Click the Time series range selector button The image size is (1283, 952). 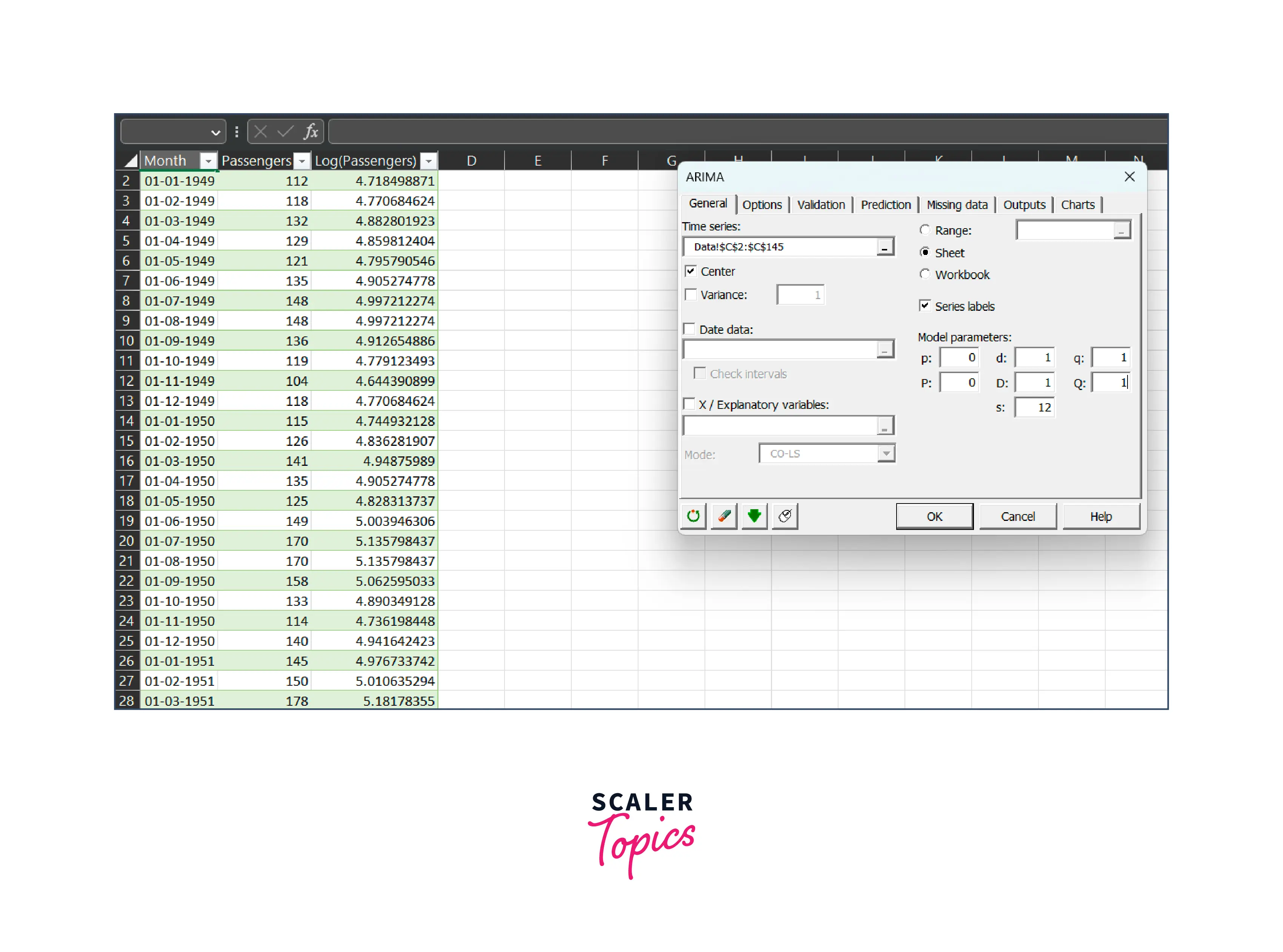click(x=885, y=247)
